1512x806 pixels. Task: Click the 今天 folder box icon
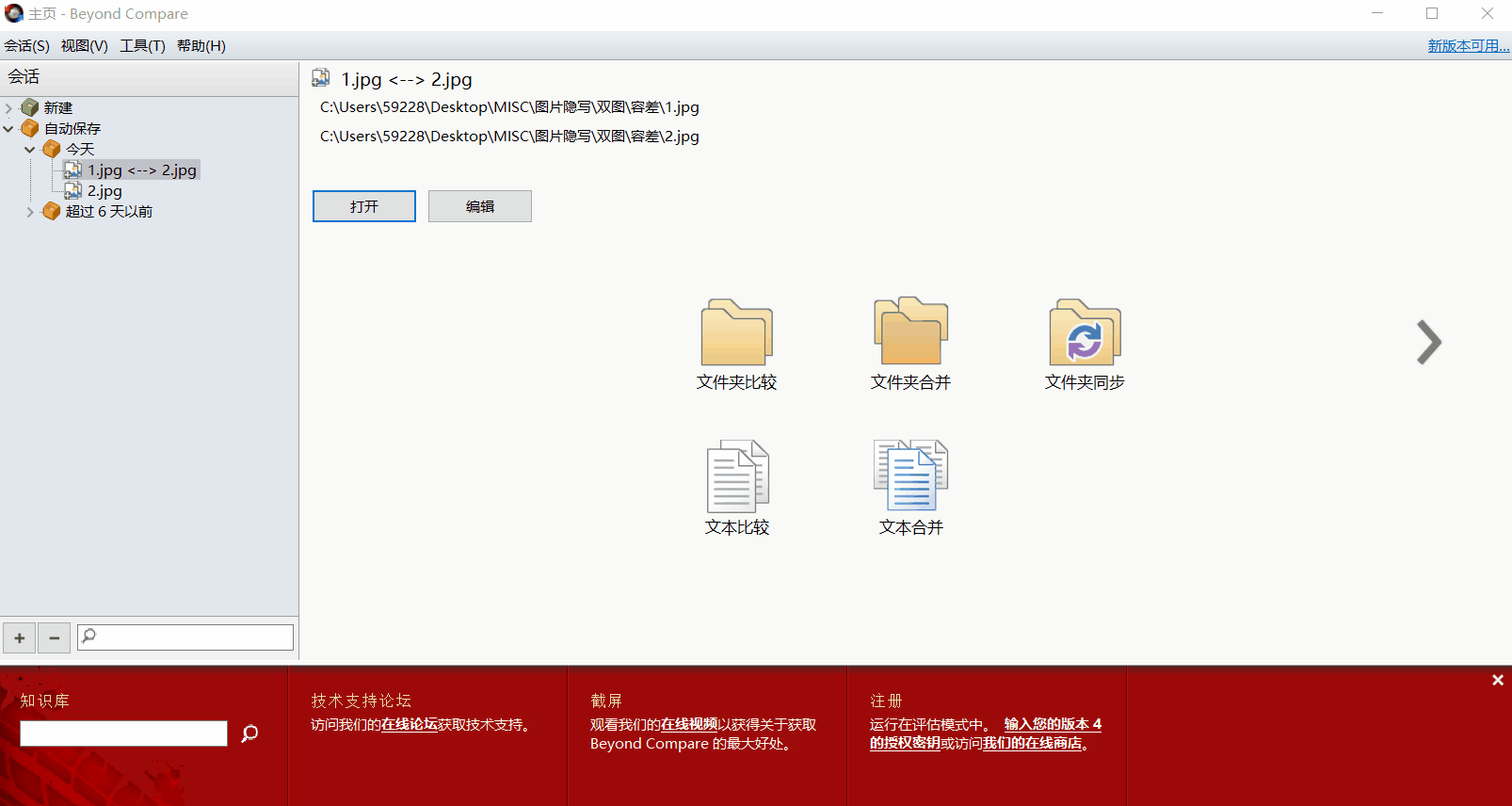click(52, 149)
